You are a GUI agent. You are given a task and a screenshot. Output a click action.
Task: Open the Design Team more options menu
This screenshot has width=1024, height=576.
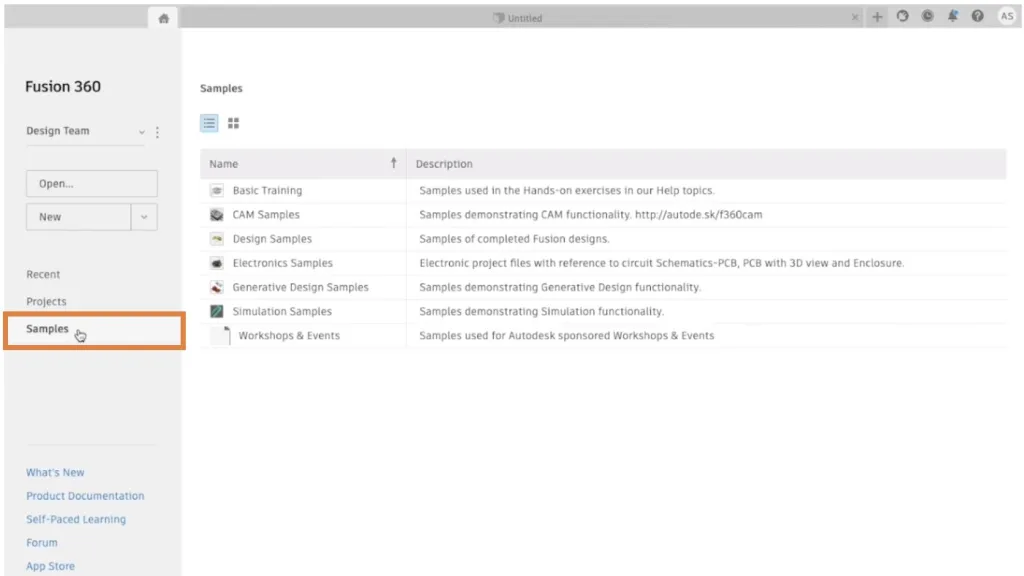coord(157,132)
